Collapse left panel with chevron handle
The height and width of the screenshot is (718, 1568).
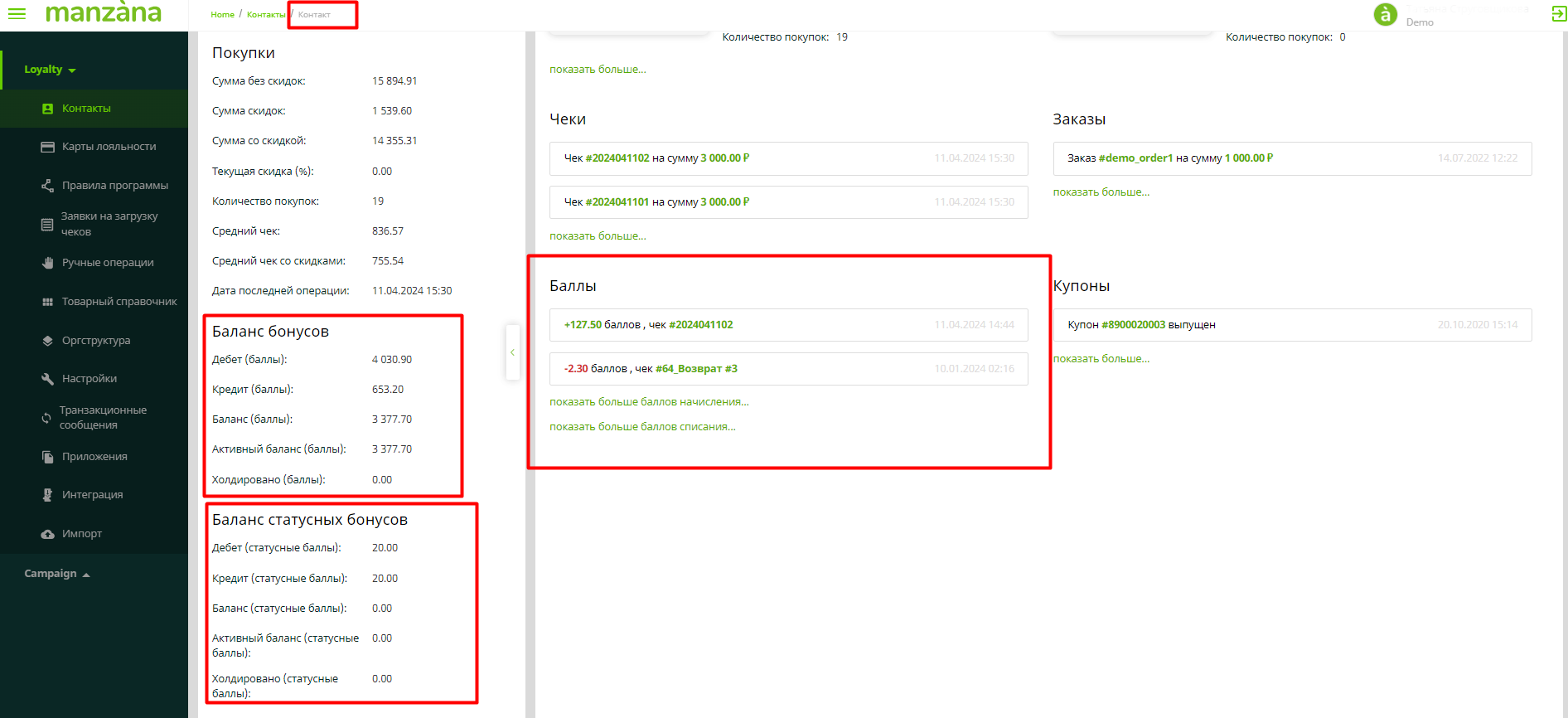[x=512, y=352]
